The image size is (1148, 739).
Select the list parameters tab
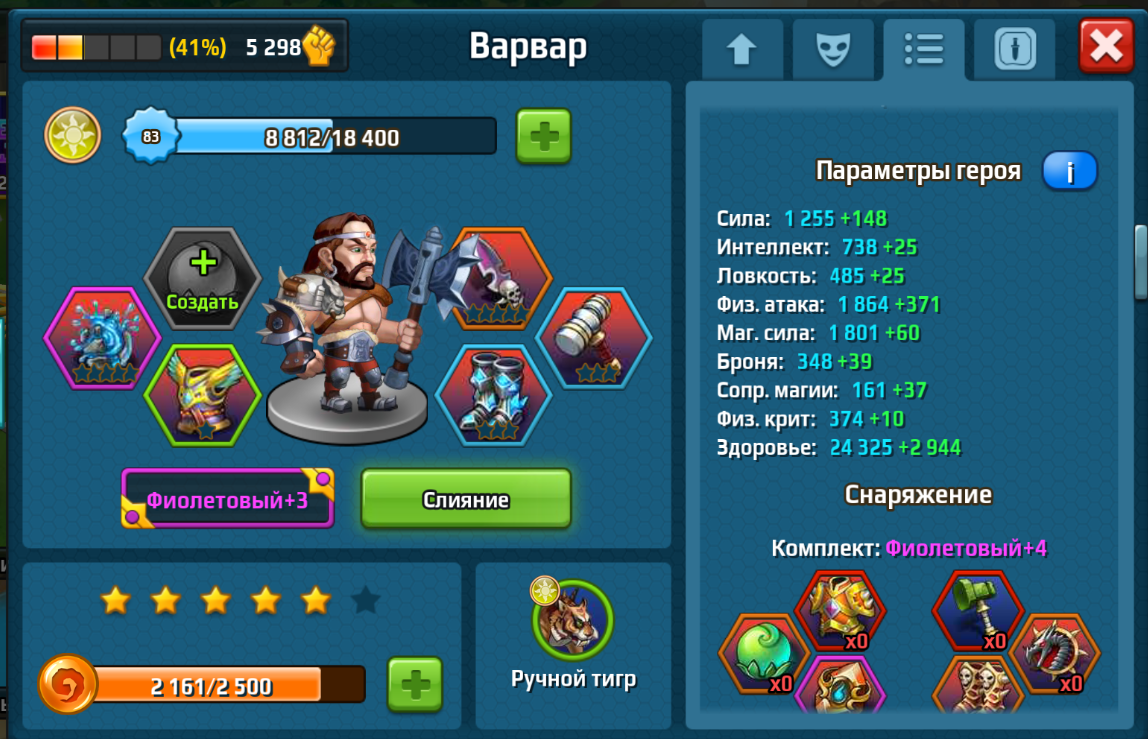[924, 50]
